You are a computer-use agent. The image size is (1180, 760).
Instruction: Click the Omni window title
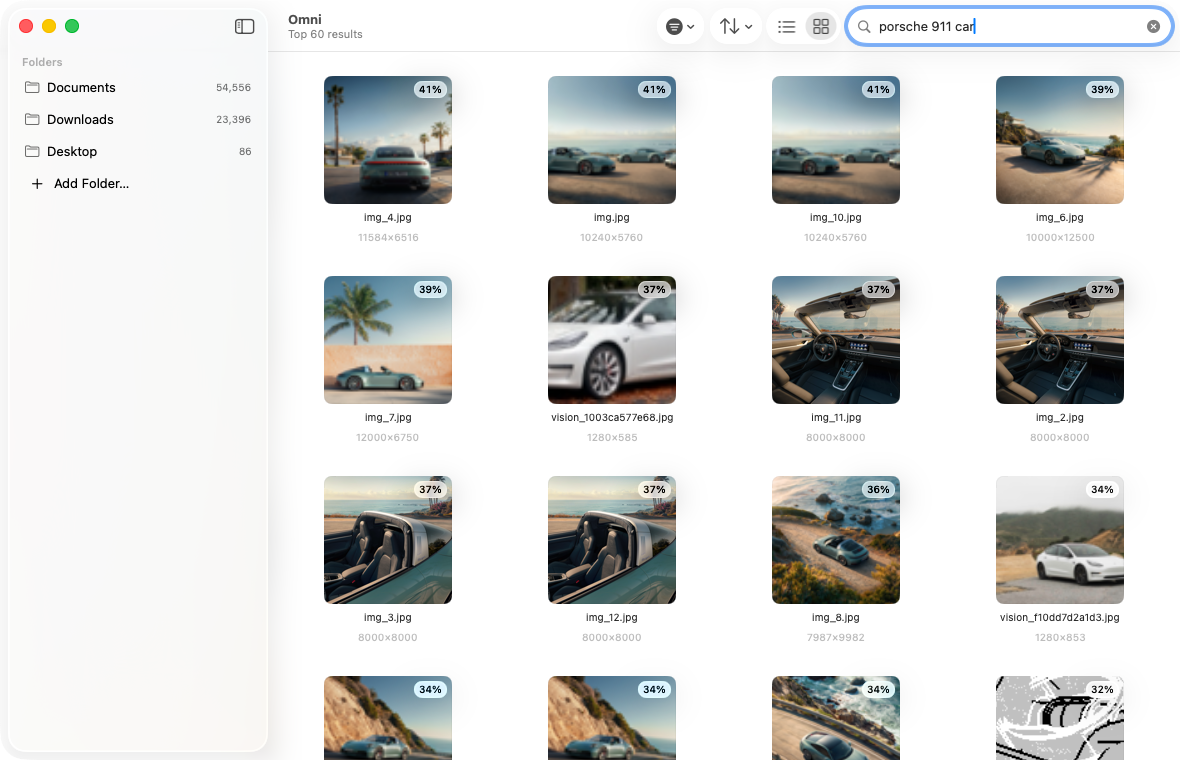(305, 20)
